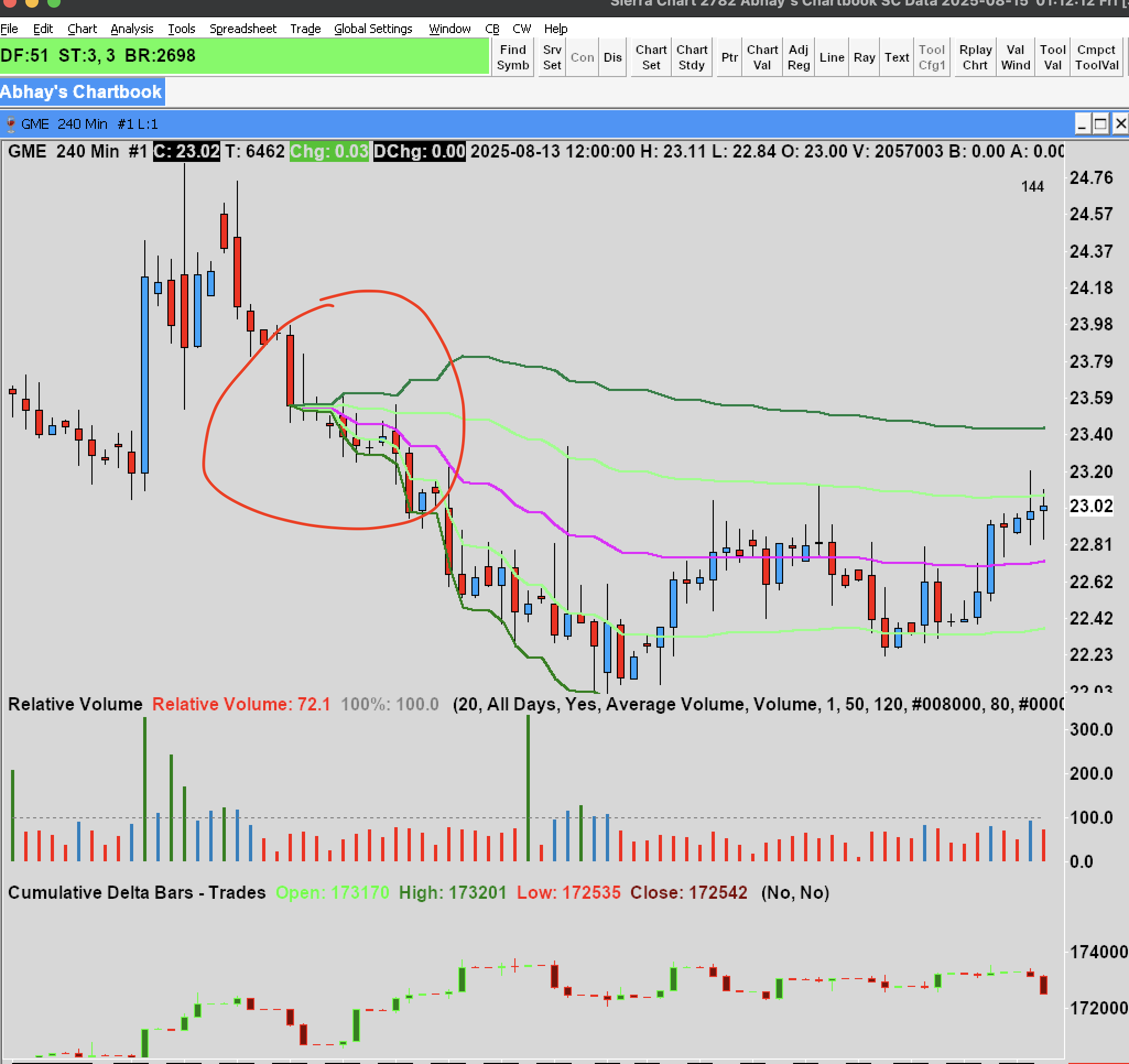Open the Trade menu
Viewport: 1129px width, 1064px height.
(305, 29)
